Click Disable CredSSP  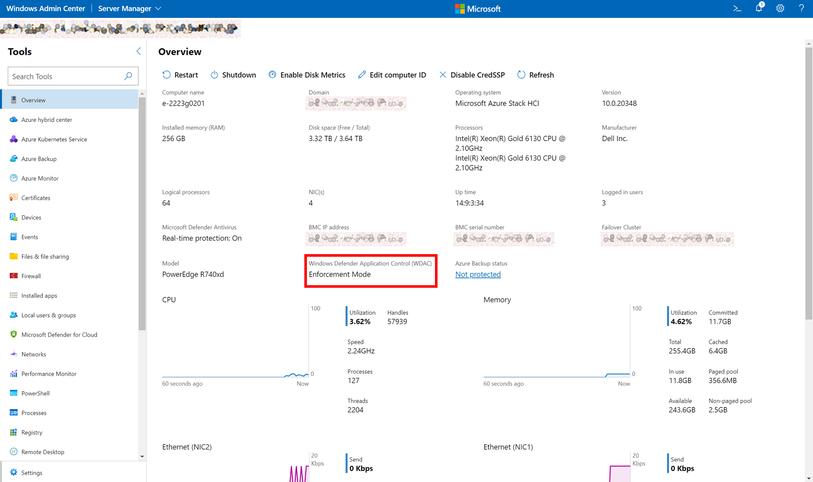(x=472, y=75)
